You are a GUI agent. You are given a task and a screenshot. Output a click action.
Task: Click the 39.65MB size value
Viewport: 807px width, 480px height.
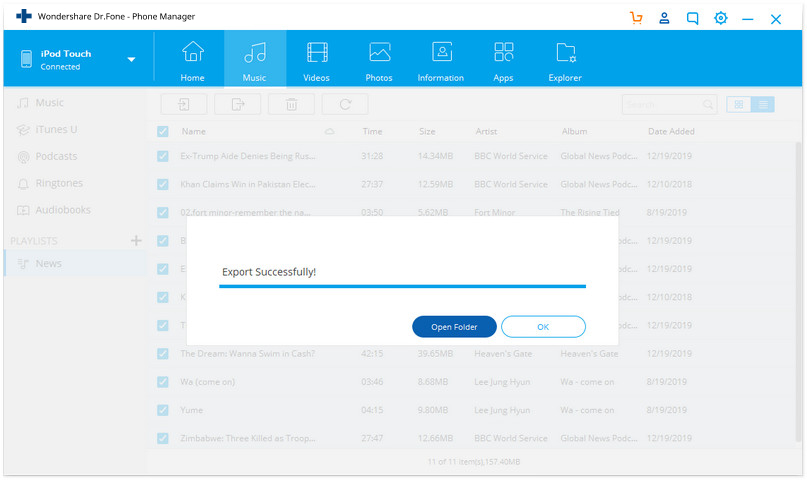click(435, 353)
